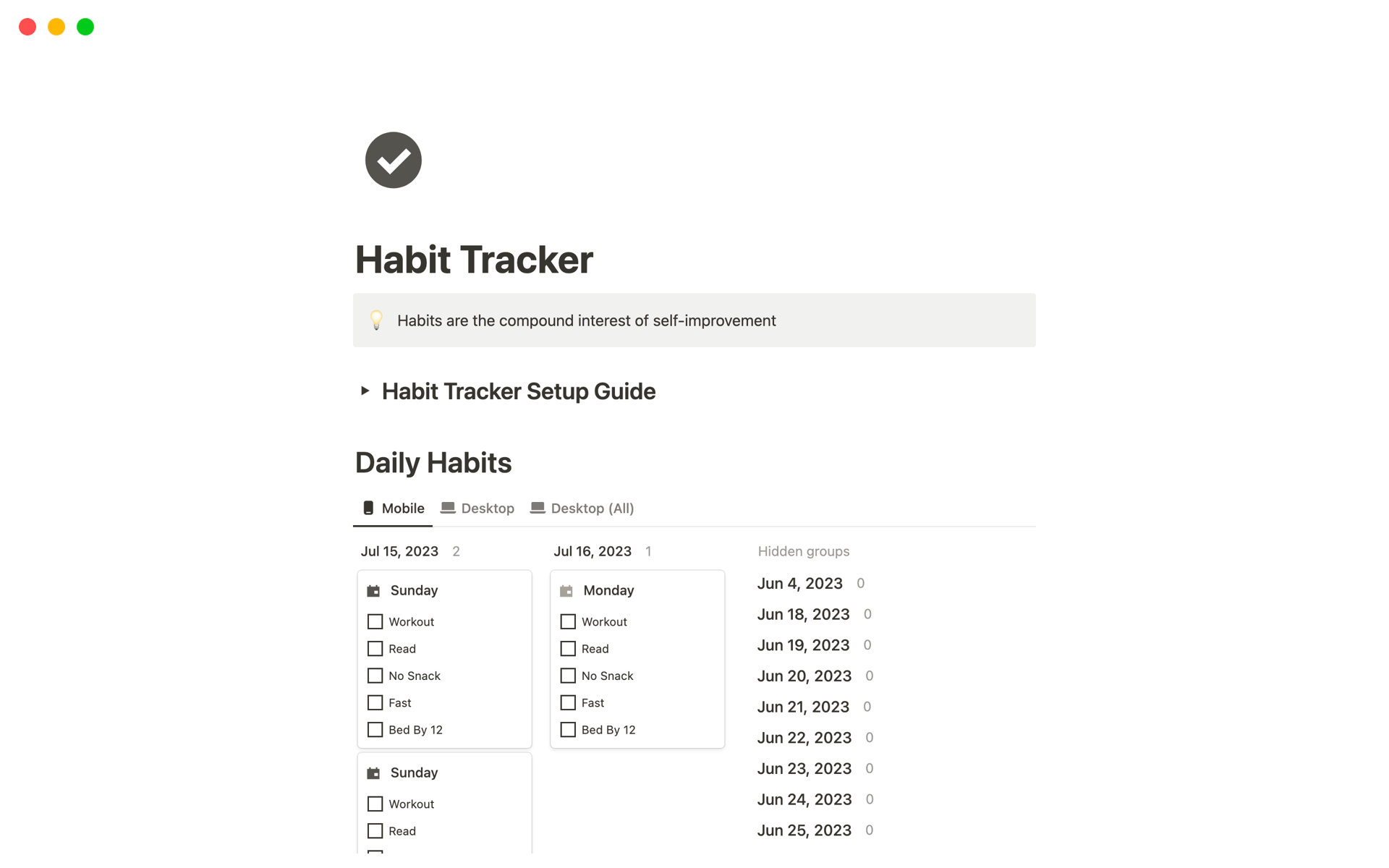The image size is (1389, 868).
Task: Click the Habit Tracker title text
Action: (474, 257)
